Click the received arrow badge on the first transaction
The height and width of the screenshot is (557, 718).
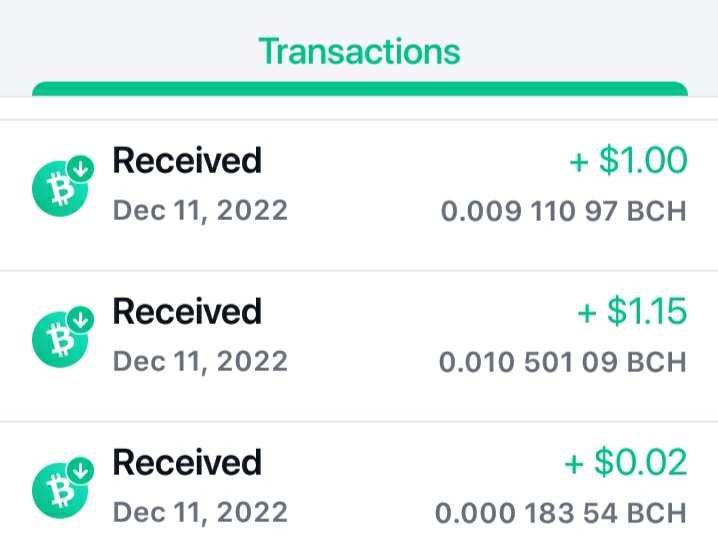(x=81, y=169)
